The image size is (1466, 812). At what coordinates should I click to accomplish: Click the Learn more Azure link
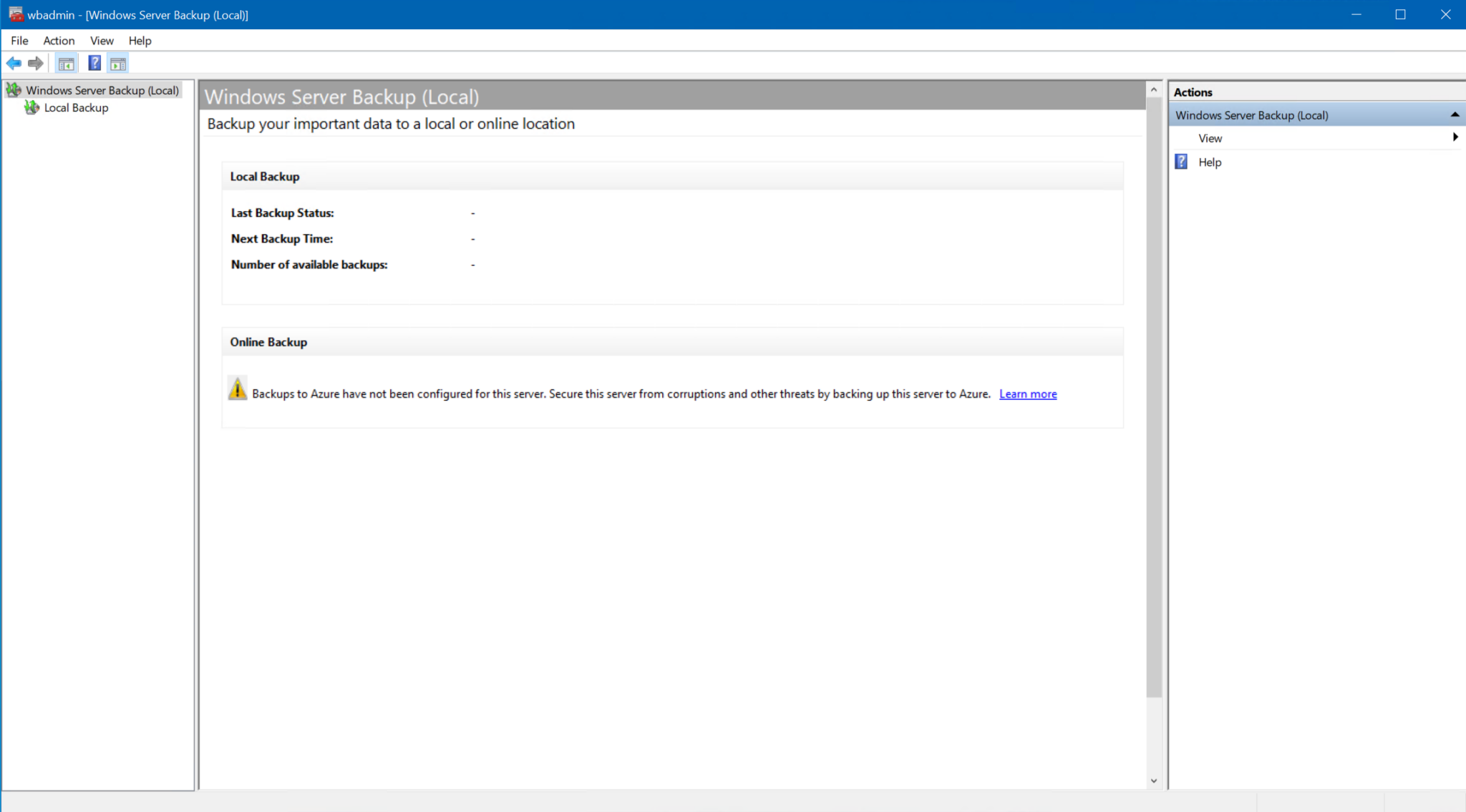coord(1028,394)
